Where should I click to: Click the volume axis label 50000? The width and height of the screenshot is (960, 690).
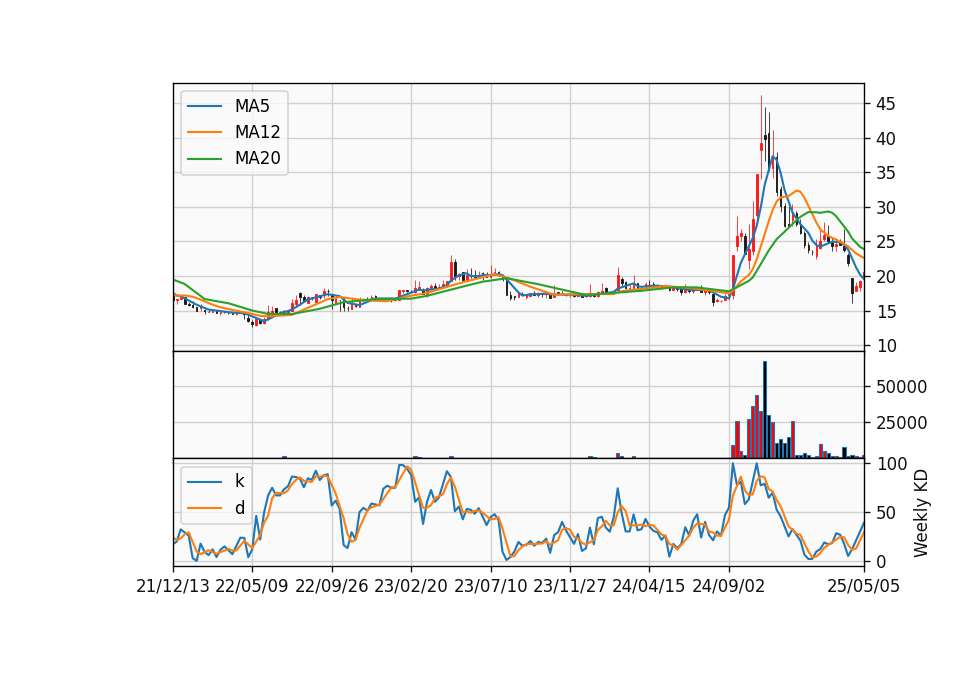pyautogui.click(x=901, y=387)
